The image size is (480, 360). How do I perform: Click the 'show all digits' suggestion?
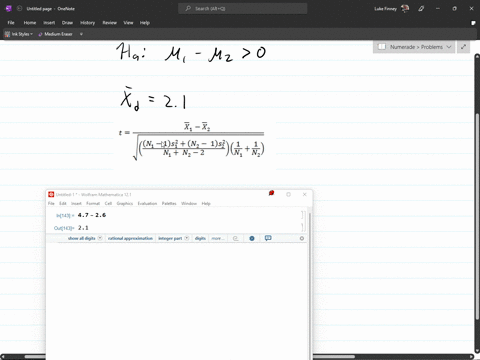pos(81,238)
